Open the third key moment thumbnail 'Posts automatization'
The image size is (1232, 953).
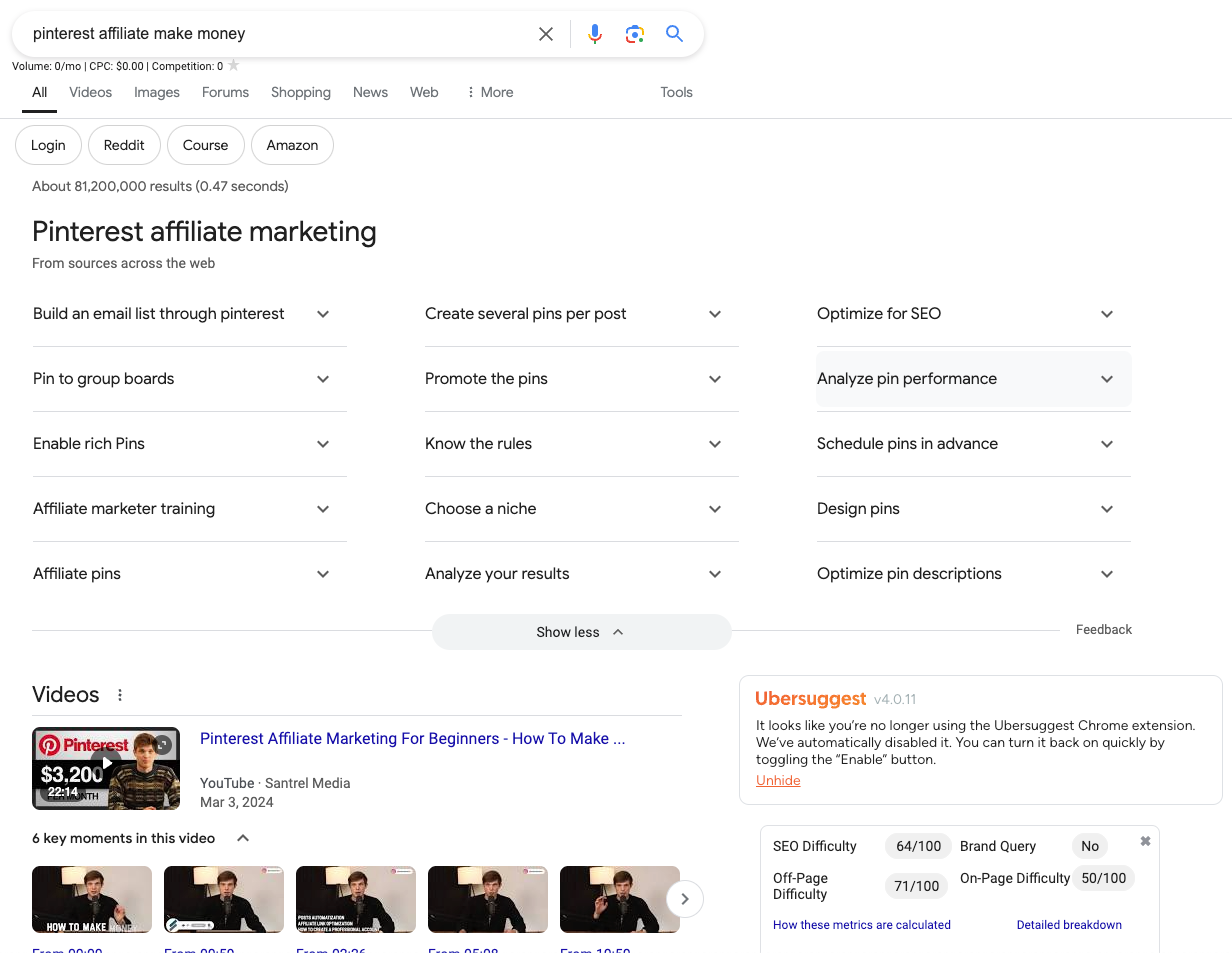click(x=356, y=899)
